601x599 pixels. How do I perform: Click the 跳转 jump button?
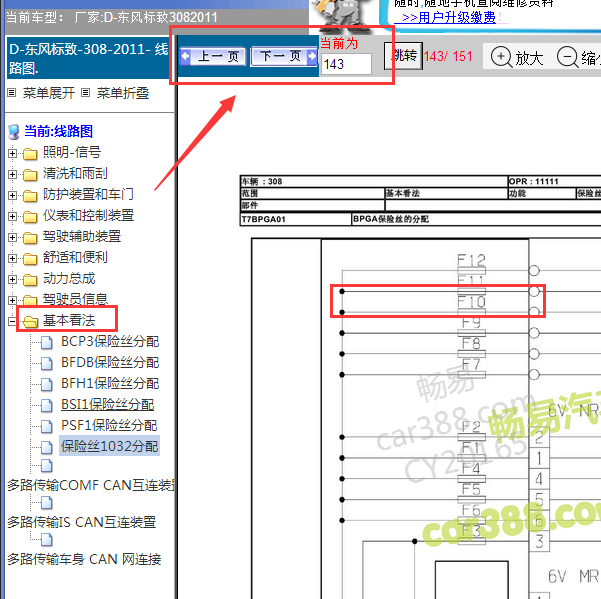point(404,56)
